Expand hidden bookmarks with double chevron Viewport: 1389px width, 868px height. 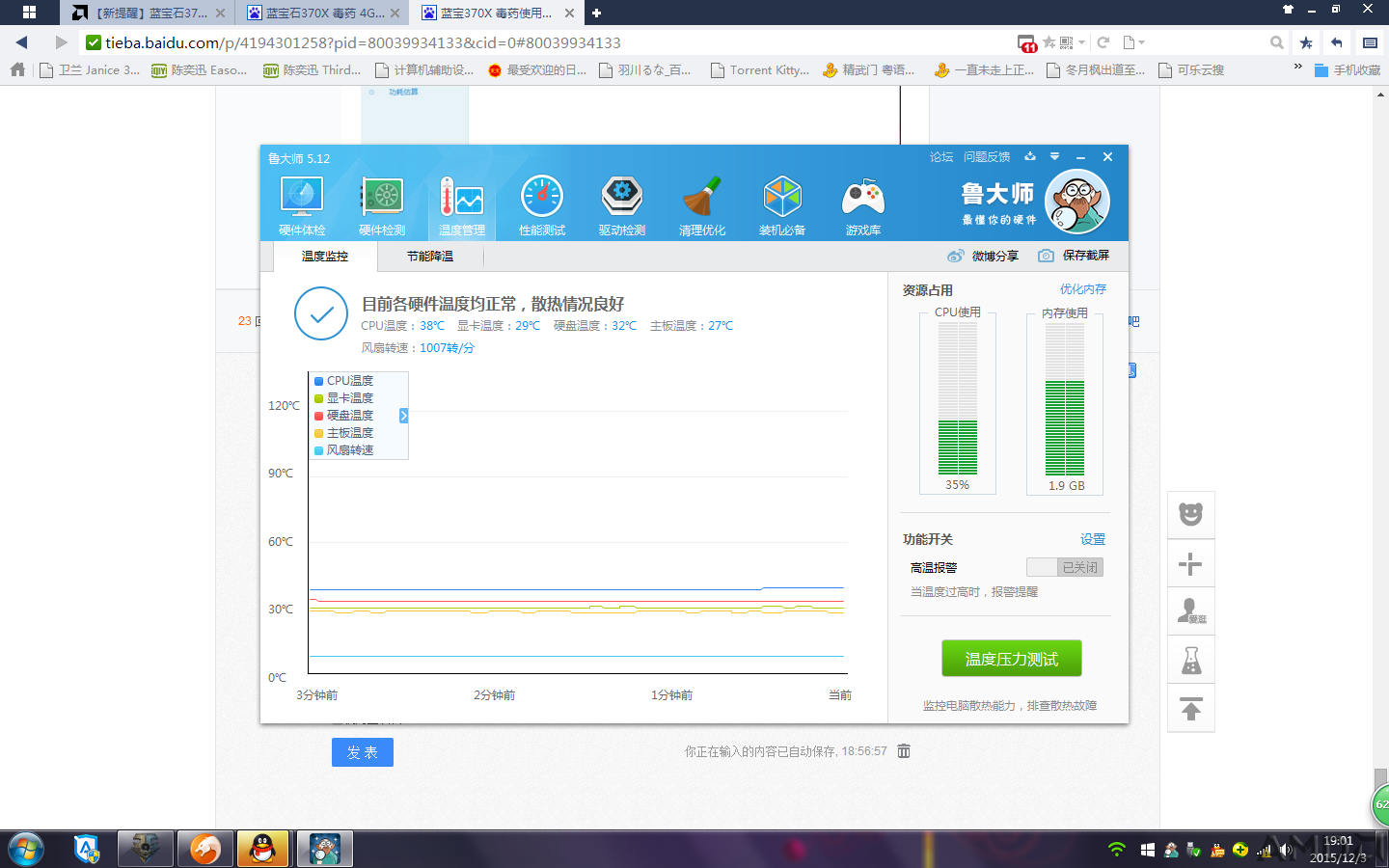(1297, 68)
